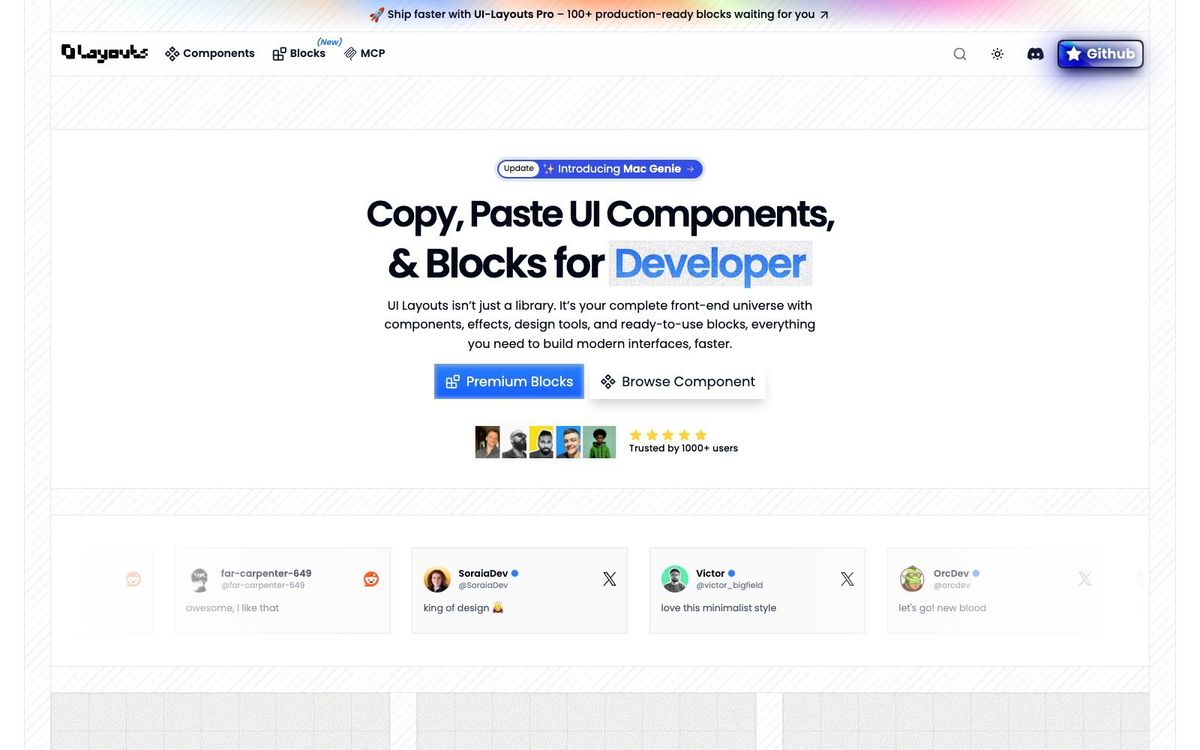Click 'king of design' comment text
Screen dimensions: 1200x750
click(x=463, y=608)
